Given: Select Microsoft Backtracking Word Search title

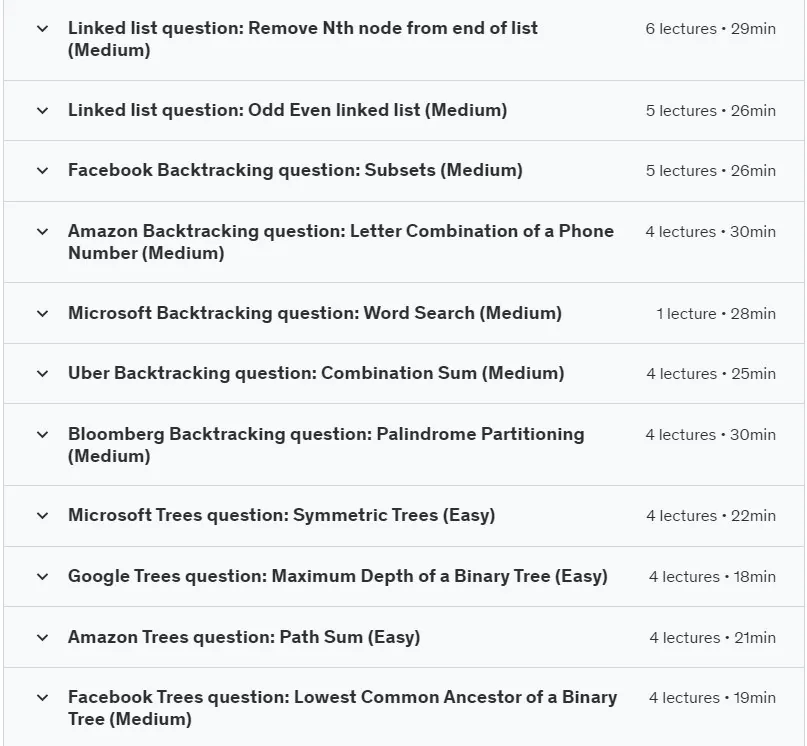Looking at the screenshot, I should [314, 313].
